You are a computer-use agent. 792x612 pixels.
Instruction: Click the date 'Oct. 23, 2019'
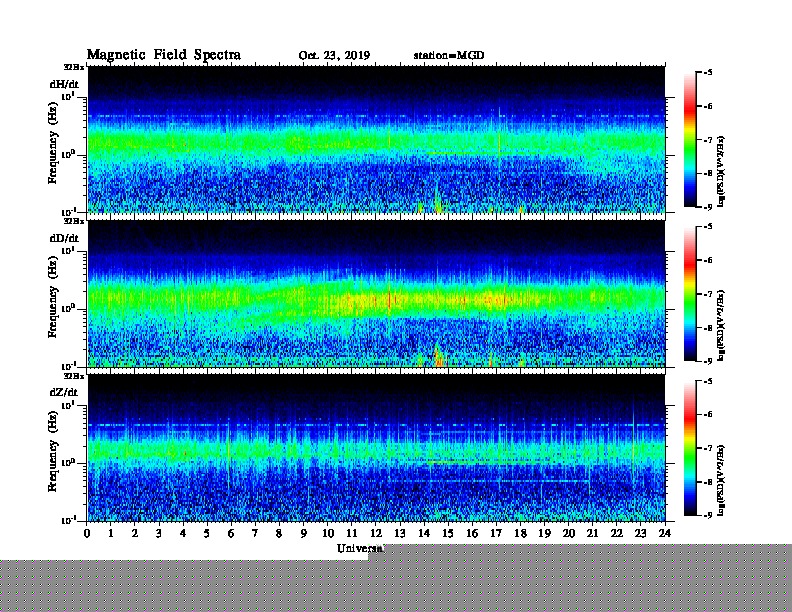tap(334, 56)
